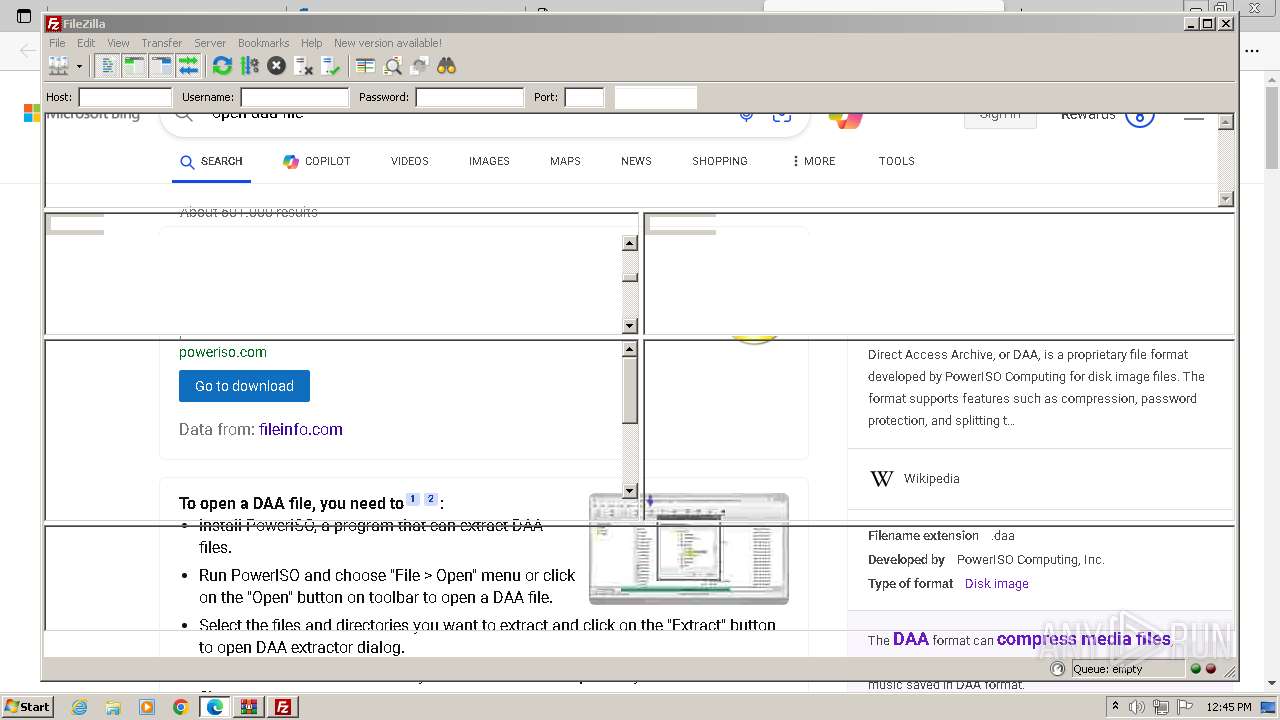The image size is (1280, 720).
Task: Expand the MORE dropdown in Bing
Action: (x=813, y=161)
